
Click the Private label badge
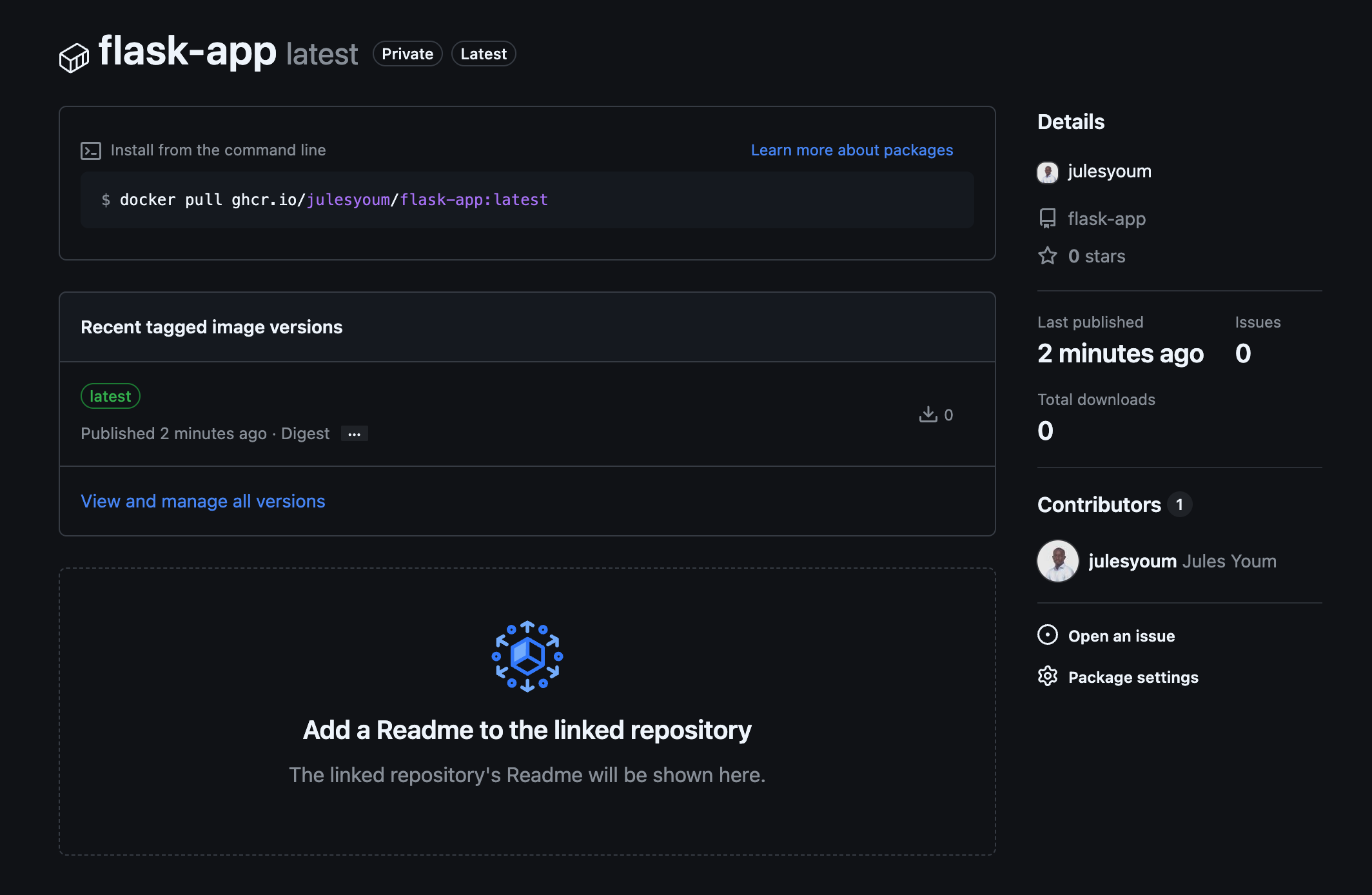(x=407, y=54)
